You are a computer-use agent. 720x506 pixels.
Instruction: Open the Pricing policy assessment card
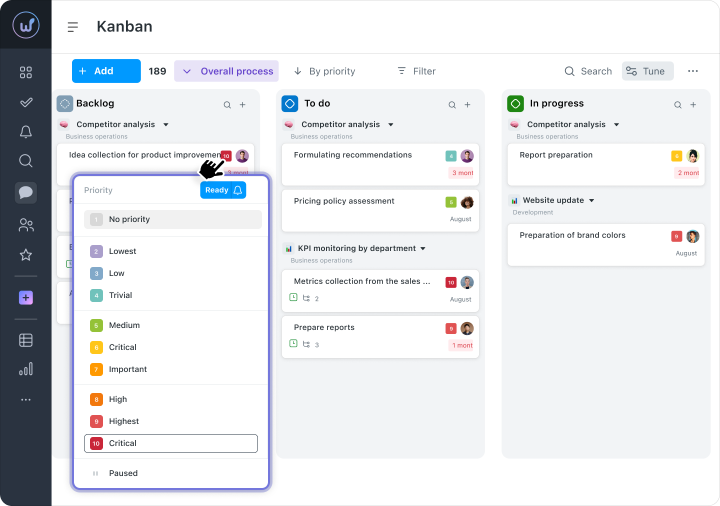click(x=344, y=201)
